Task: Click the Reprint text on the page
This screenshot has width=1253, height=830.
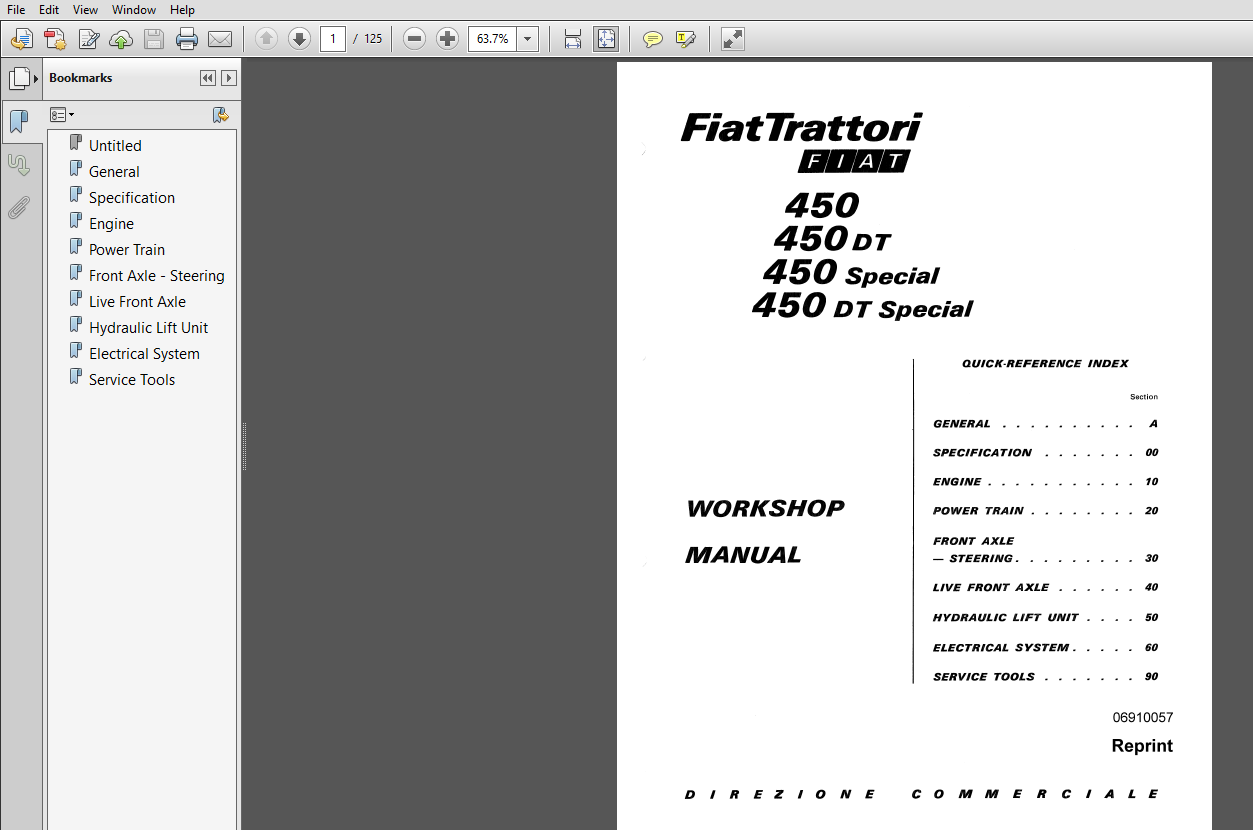Action: pos(1142,746)
